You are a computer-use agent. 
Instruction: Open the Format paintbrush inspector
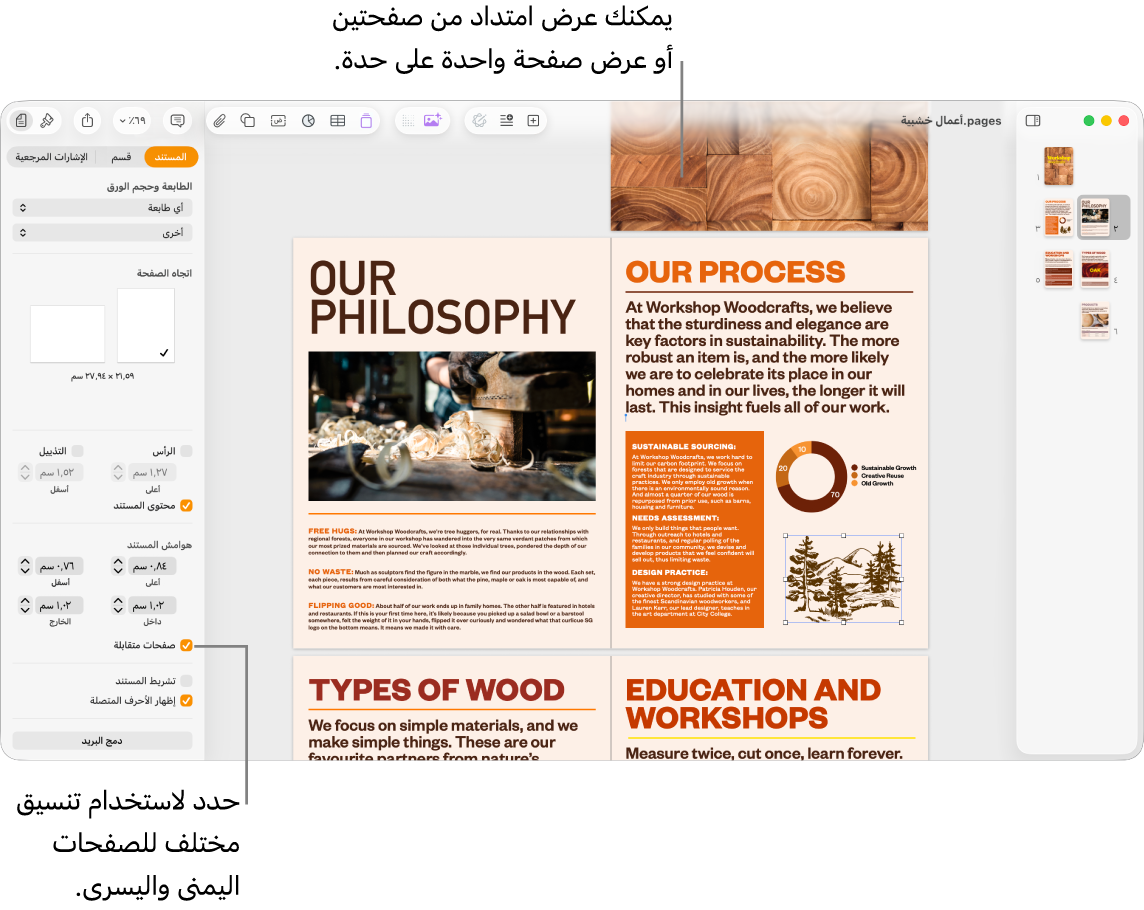pos(47,120)
